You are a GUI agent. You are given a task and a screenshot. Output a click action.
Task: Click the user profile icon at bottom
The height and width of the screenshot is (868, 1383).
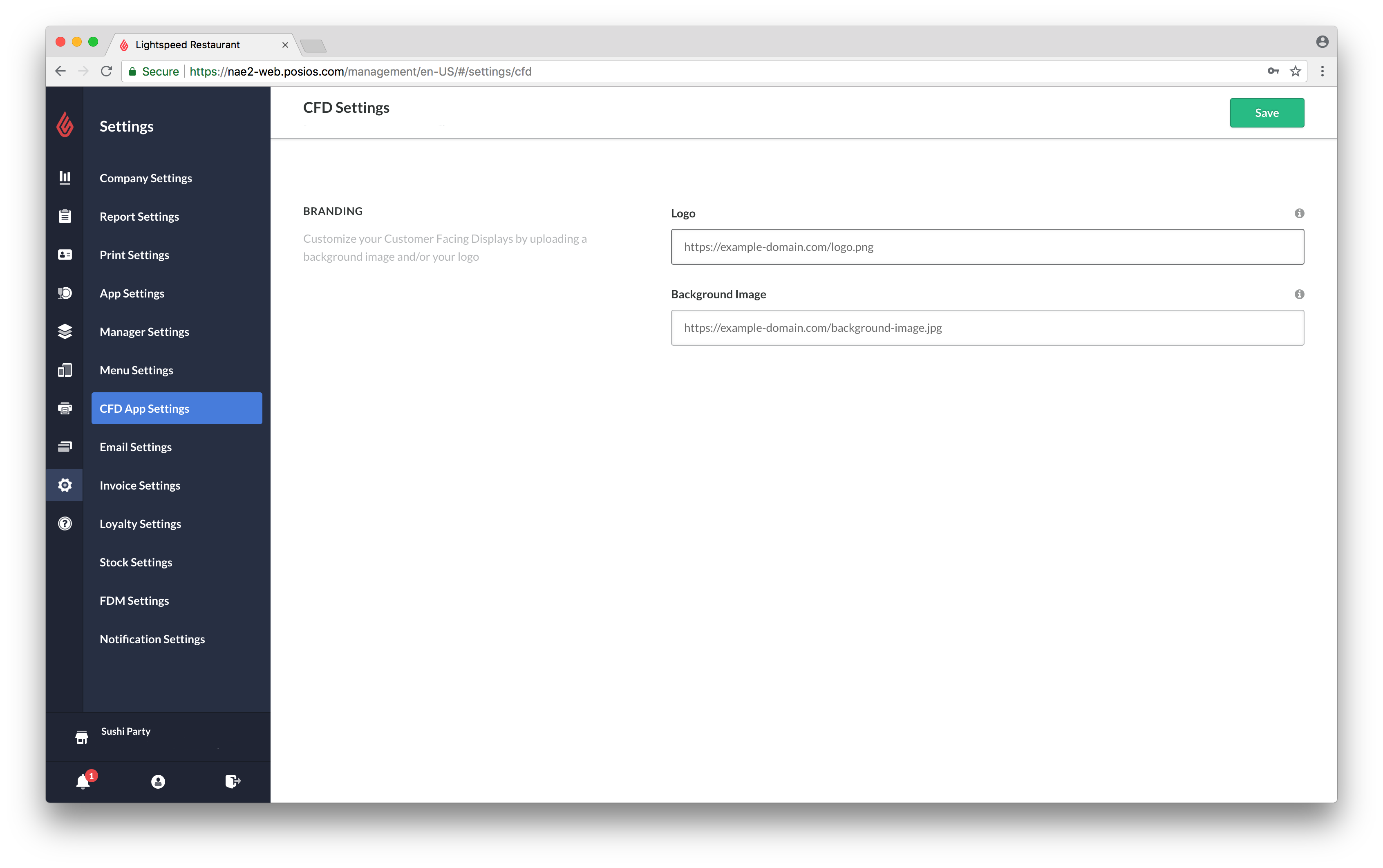click(158, 780)
